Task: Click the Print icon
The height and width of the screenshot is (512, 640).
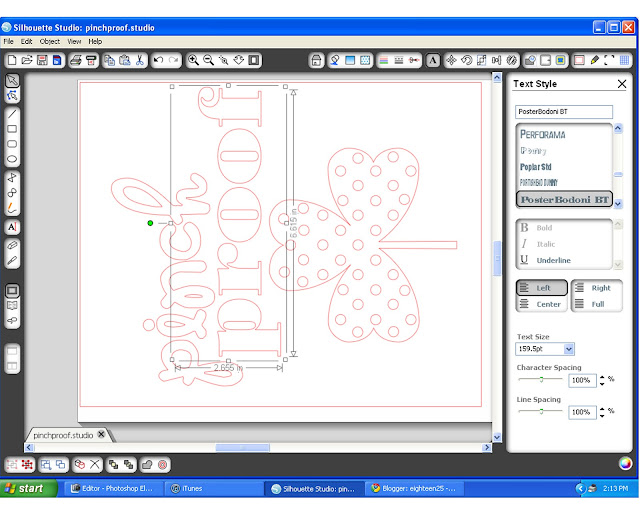Action: click(76, 60)
